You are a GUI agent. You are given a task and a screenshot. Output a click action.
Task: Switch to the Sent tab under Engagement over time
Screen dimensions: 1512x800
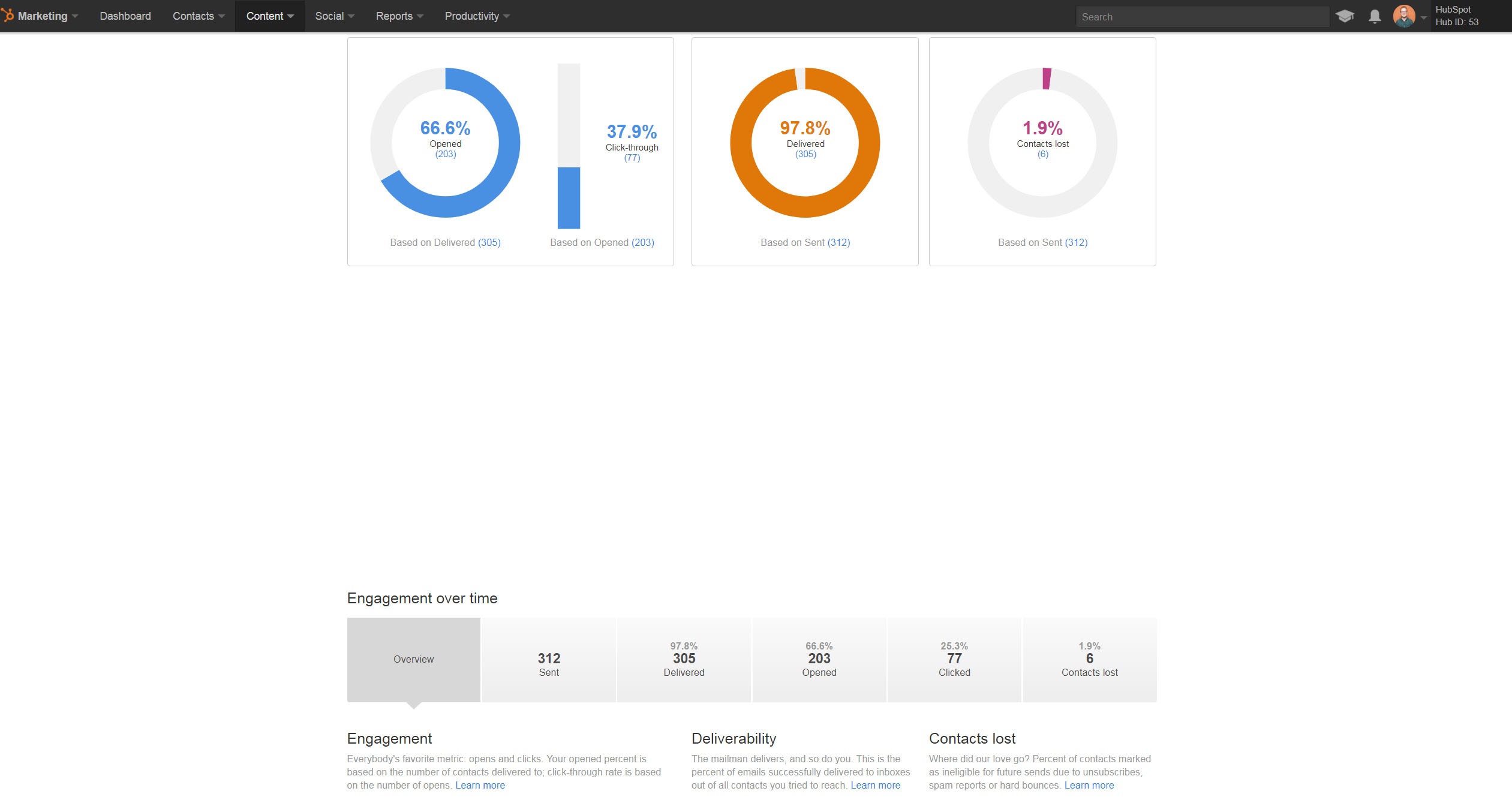(548, 660)
